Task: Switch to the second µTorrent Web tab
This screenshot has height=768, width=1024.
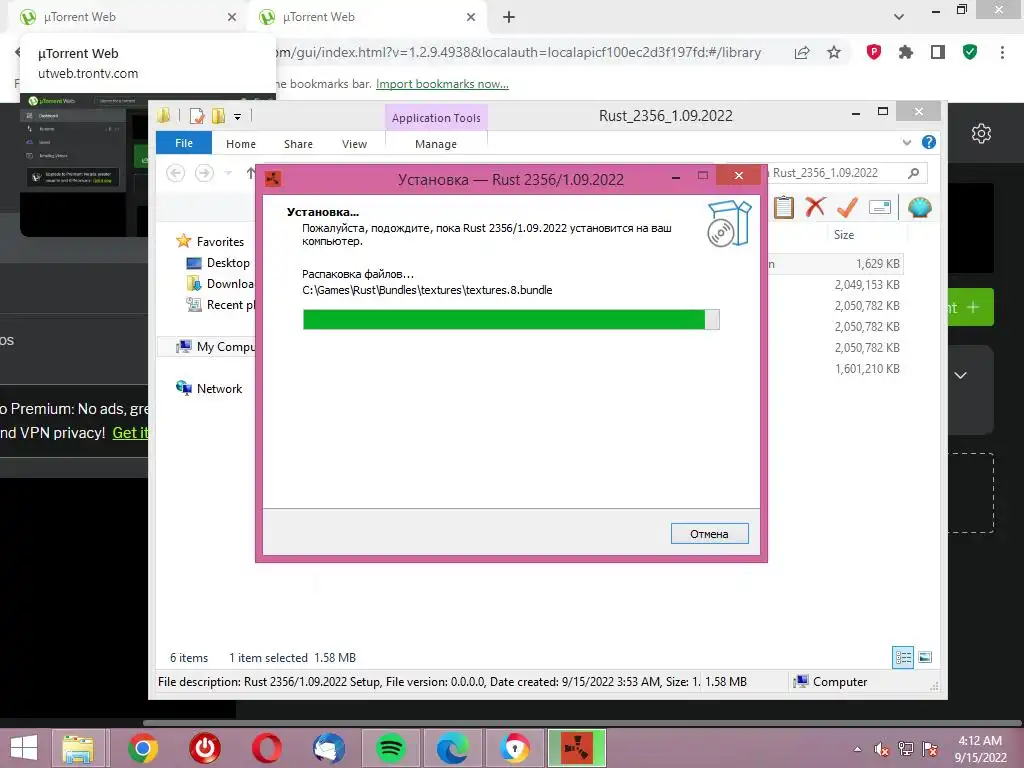Action: coord(367,17)
